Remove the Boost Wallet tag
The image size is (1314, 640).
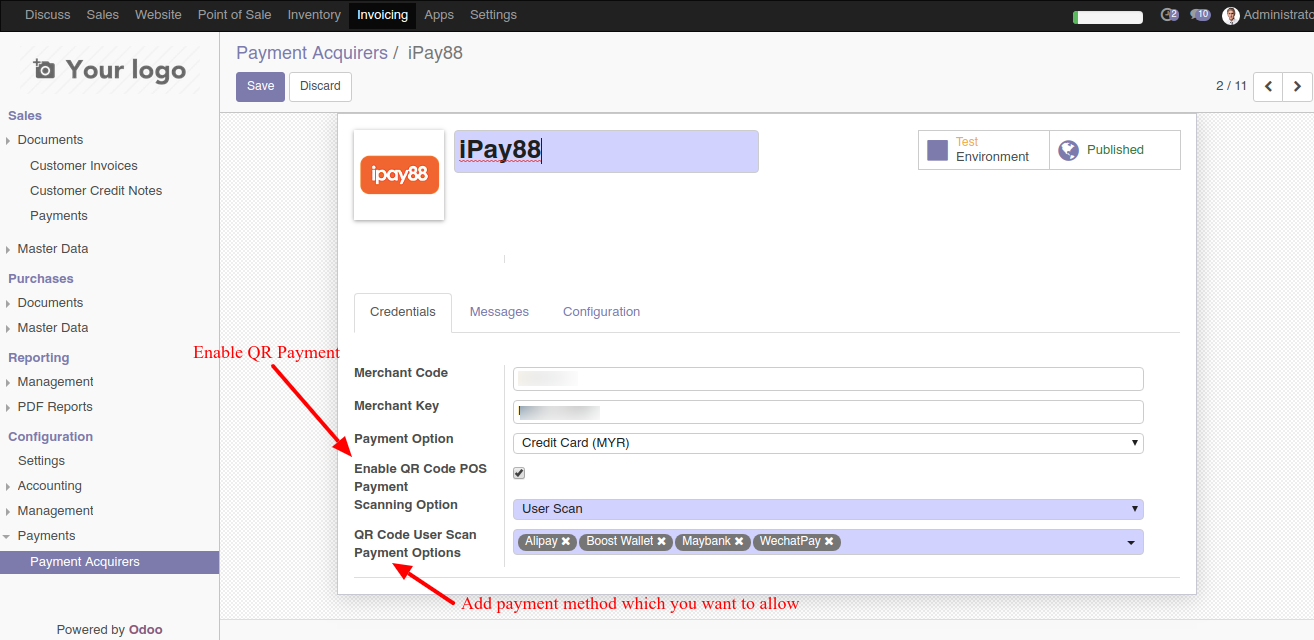coord(661,541)
